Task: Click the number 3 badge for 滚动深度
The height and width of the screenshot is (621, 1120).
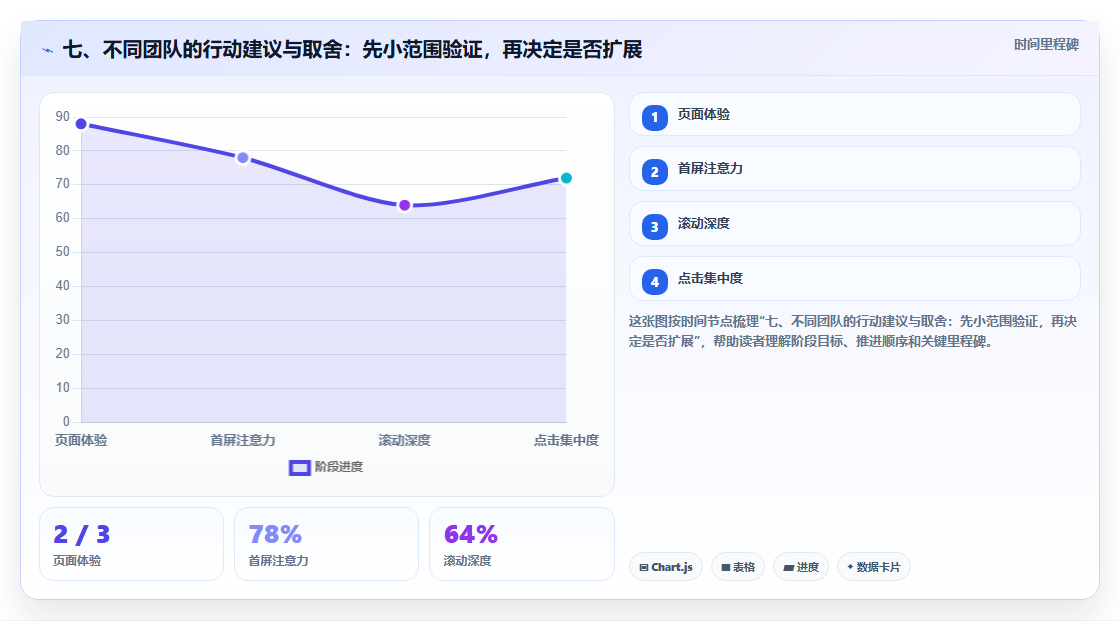Action: [x=654, y=227]
